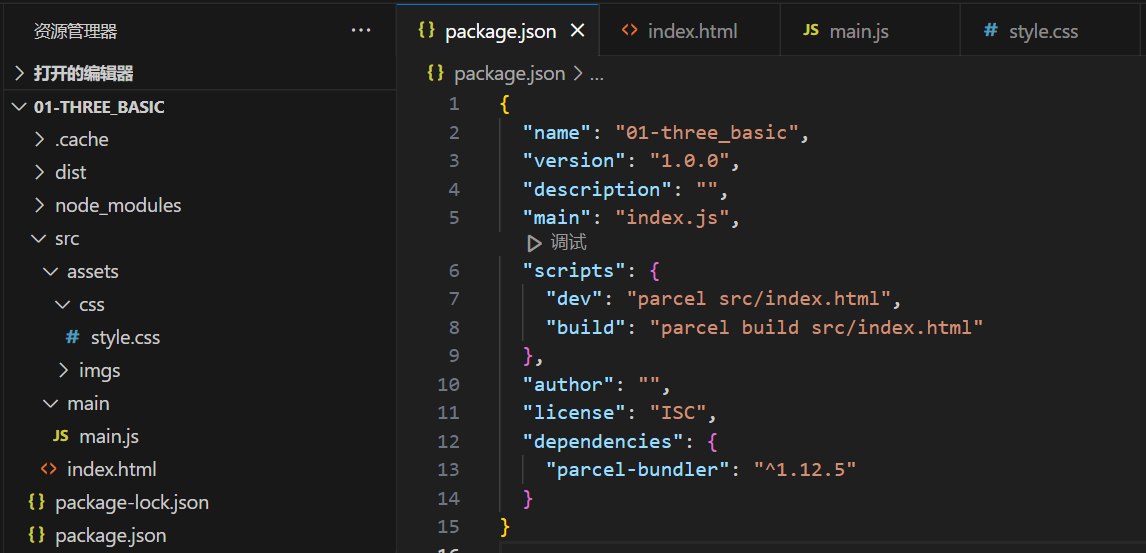Switch to the index.html editor tab

(692, 31)
